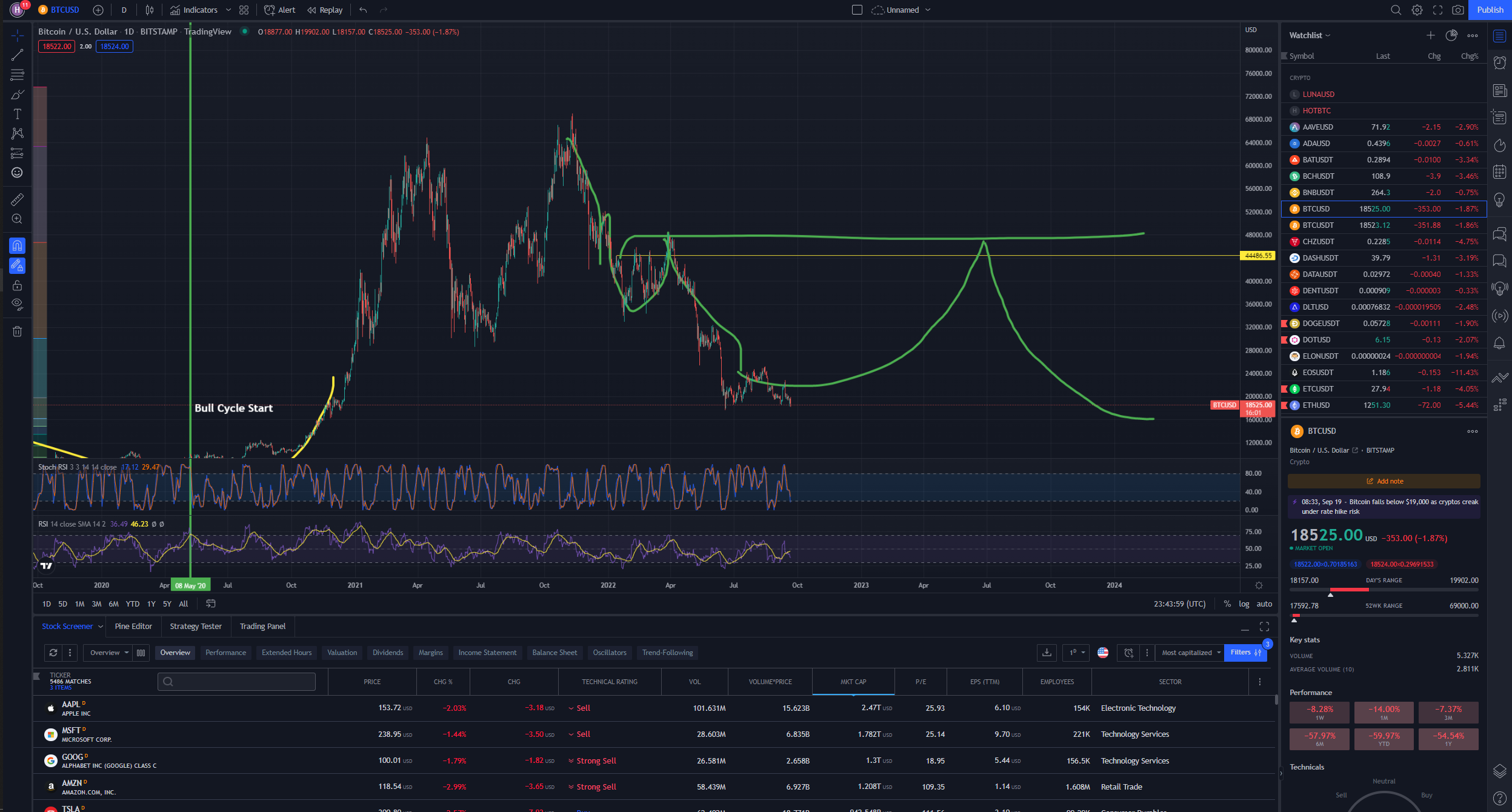Screen dimensions: 1512x812
Task: Select the Text annotation tool
Action: pos(17,114)
